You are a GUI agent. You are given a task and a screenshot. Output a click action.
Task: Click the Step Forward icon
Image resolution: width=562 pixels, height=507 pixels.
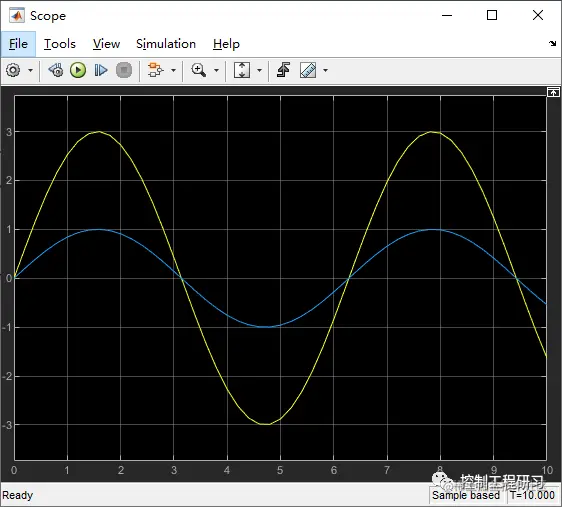[x=101, y=70]
